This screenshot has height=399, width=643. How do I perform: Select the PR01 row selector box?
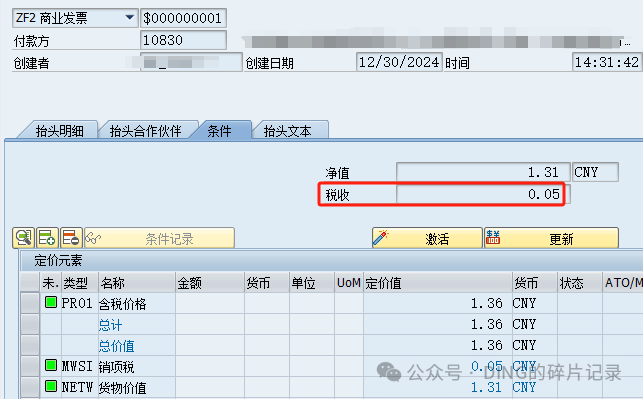click(30, 303)
